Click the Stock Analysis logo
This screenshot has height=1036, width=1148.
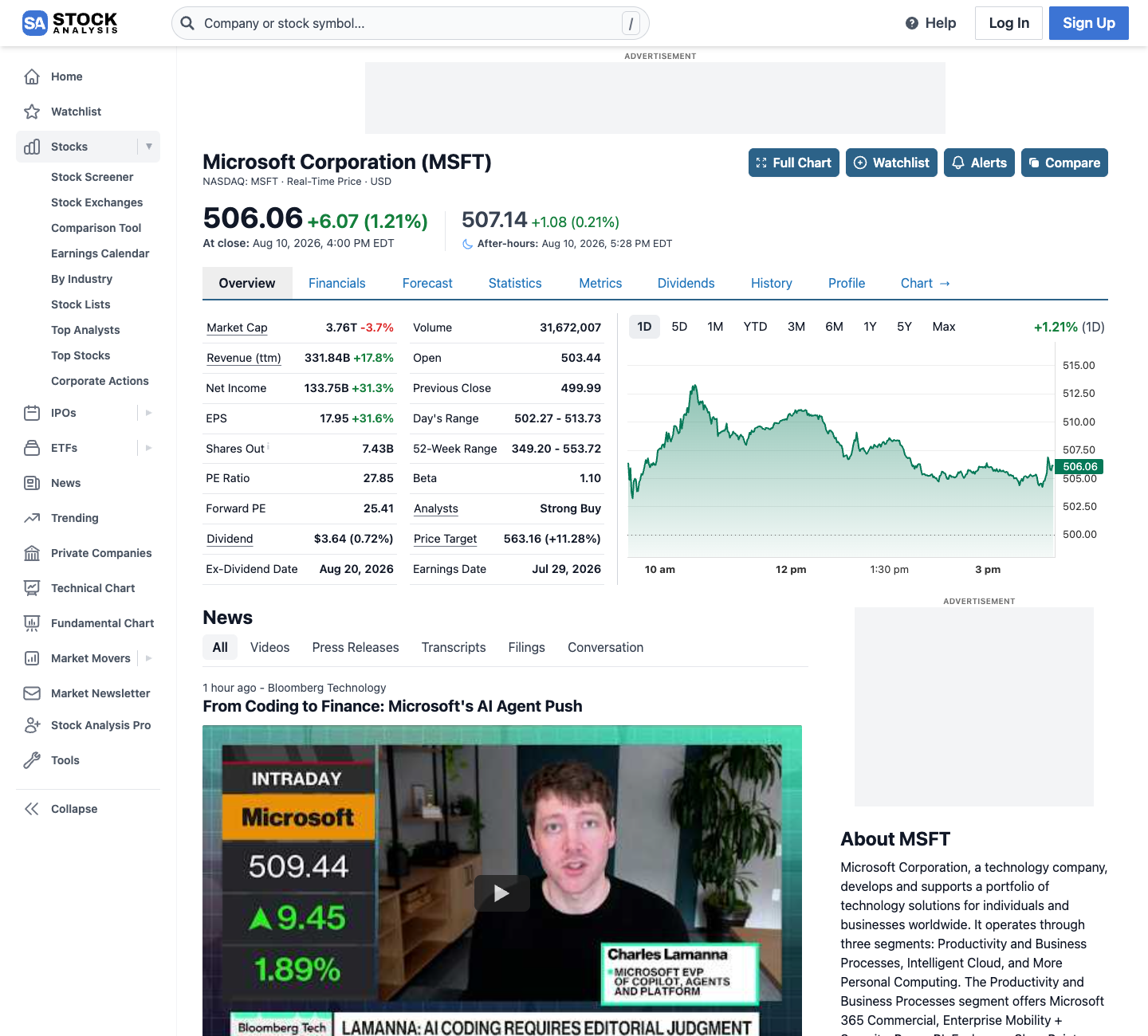tap(70, 23)
